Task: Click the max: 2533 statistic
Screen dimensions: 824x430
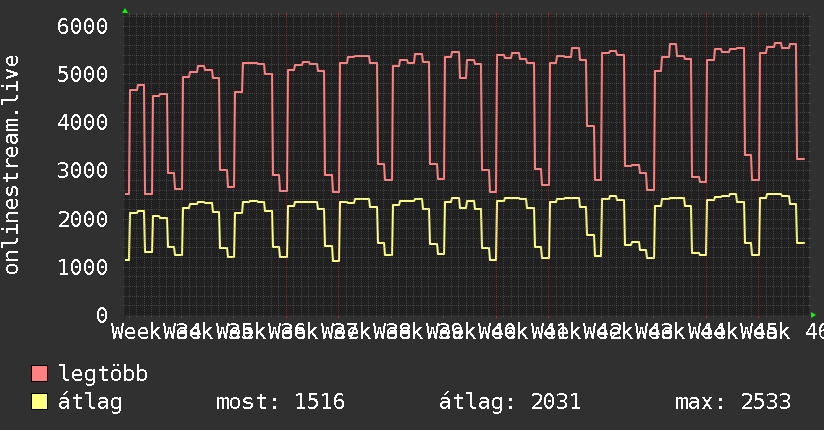Action: 733,402
